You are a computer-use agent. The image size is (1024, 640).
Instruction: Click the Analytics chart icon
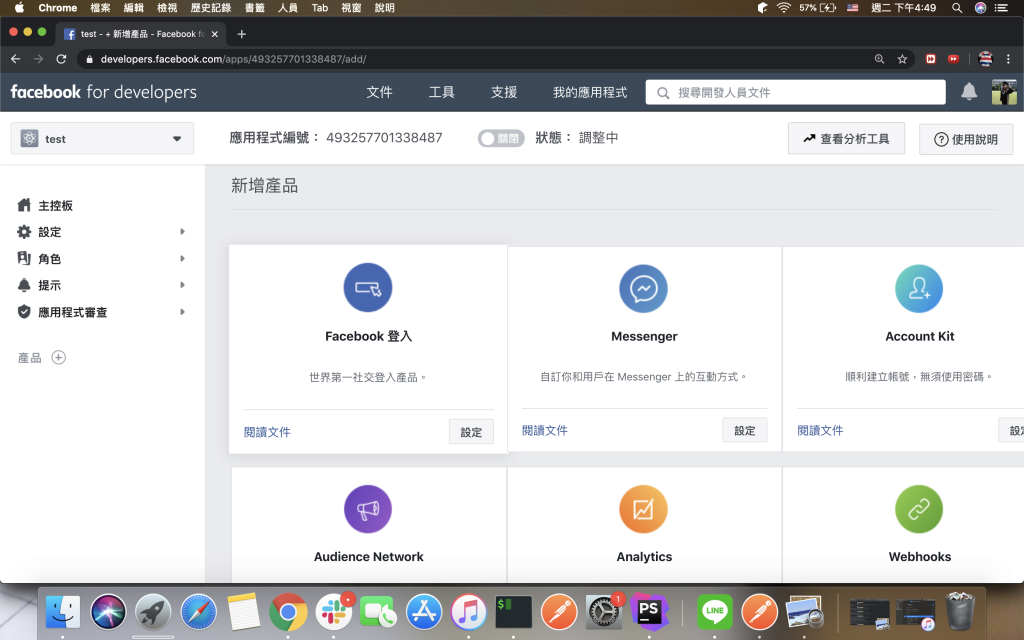[x=643, y=509]
